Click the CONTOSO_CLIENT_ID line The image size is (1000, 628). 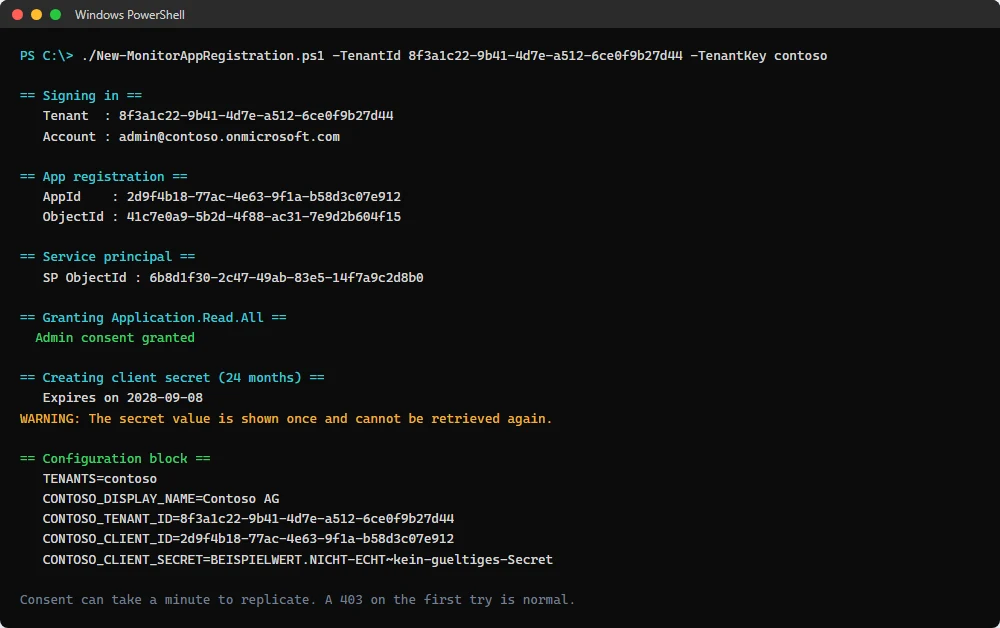(x=248, y=539)
